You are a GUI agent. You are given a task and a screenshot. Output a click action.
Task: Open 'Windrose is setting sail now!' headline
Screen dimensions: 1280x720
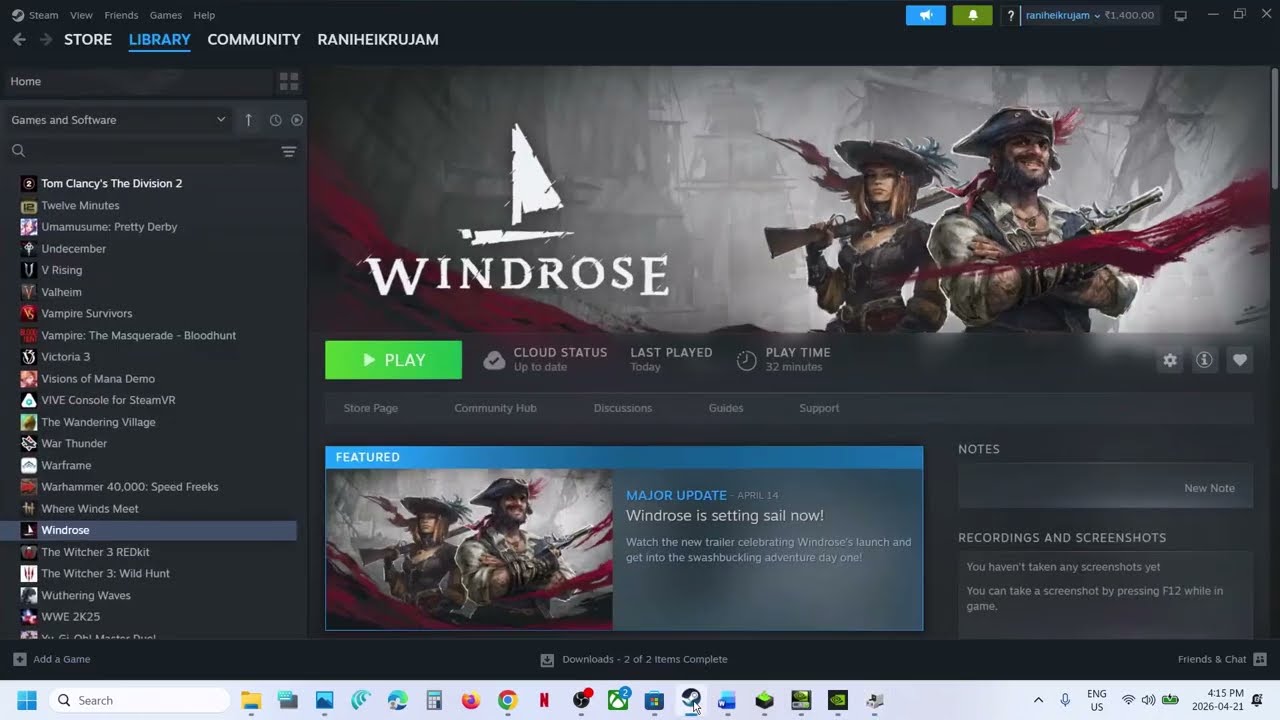[x=725, y=516]
